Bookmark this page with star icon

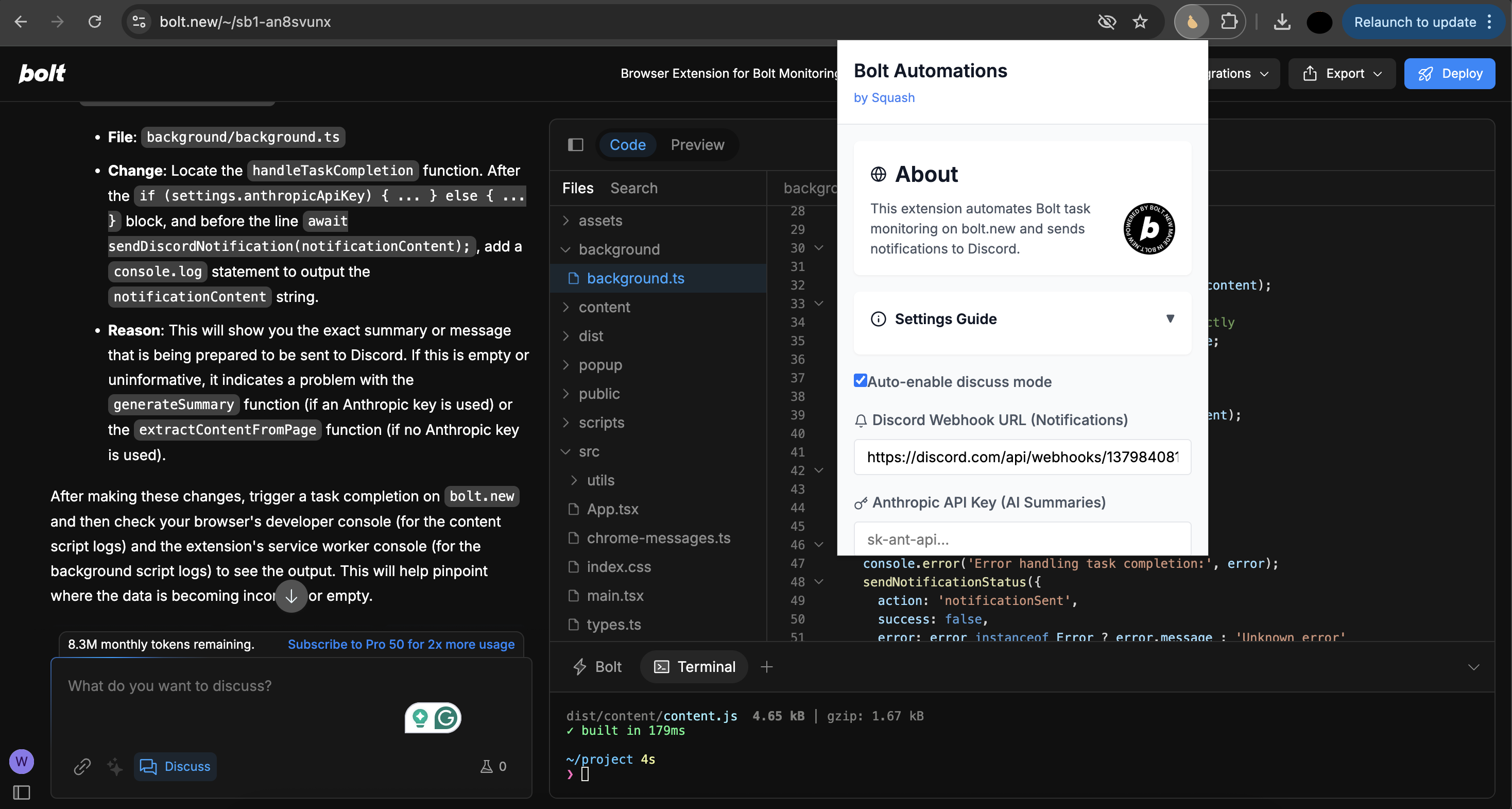1140,22
